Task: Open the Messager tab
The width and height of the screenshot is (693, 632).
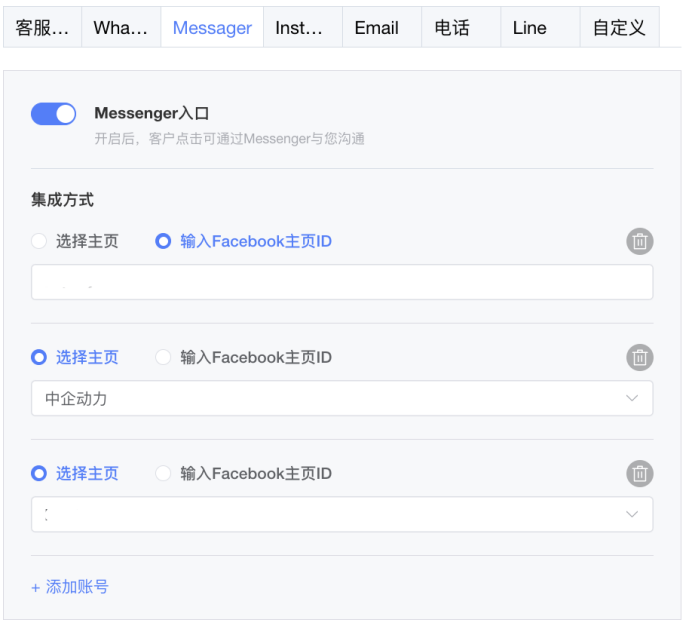Action: [x=212, y=27]
